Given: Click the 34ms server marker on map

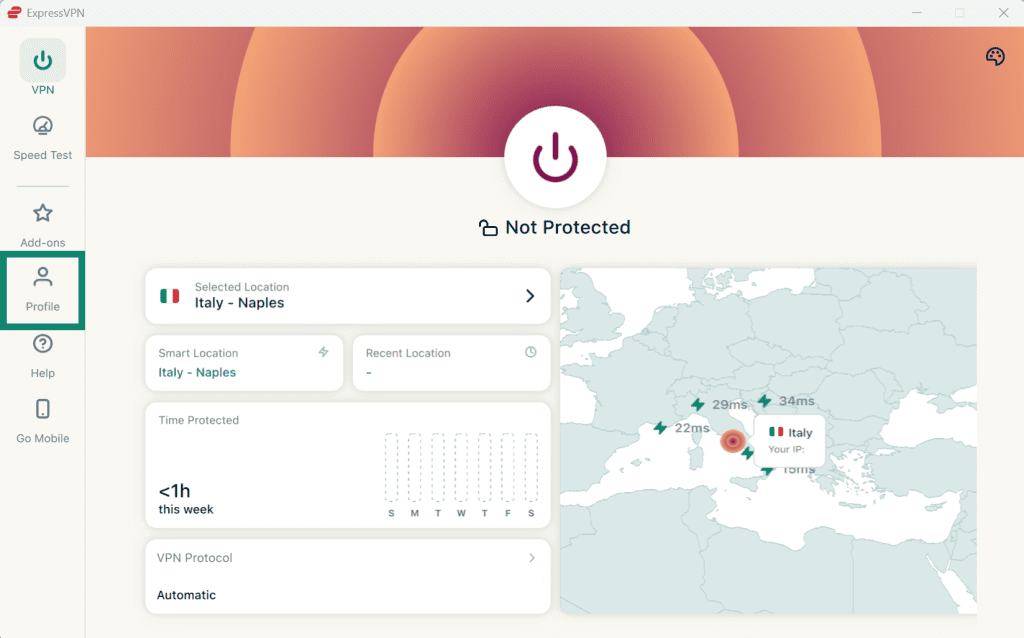Looking at the screenshot, I should tap(764, 400).
